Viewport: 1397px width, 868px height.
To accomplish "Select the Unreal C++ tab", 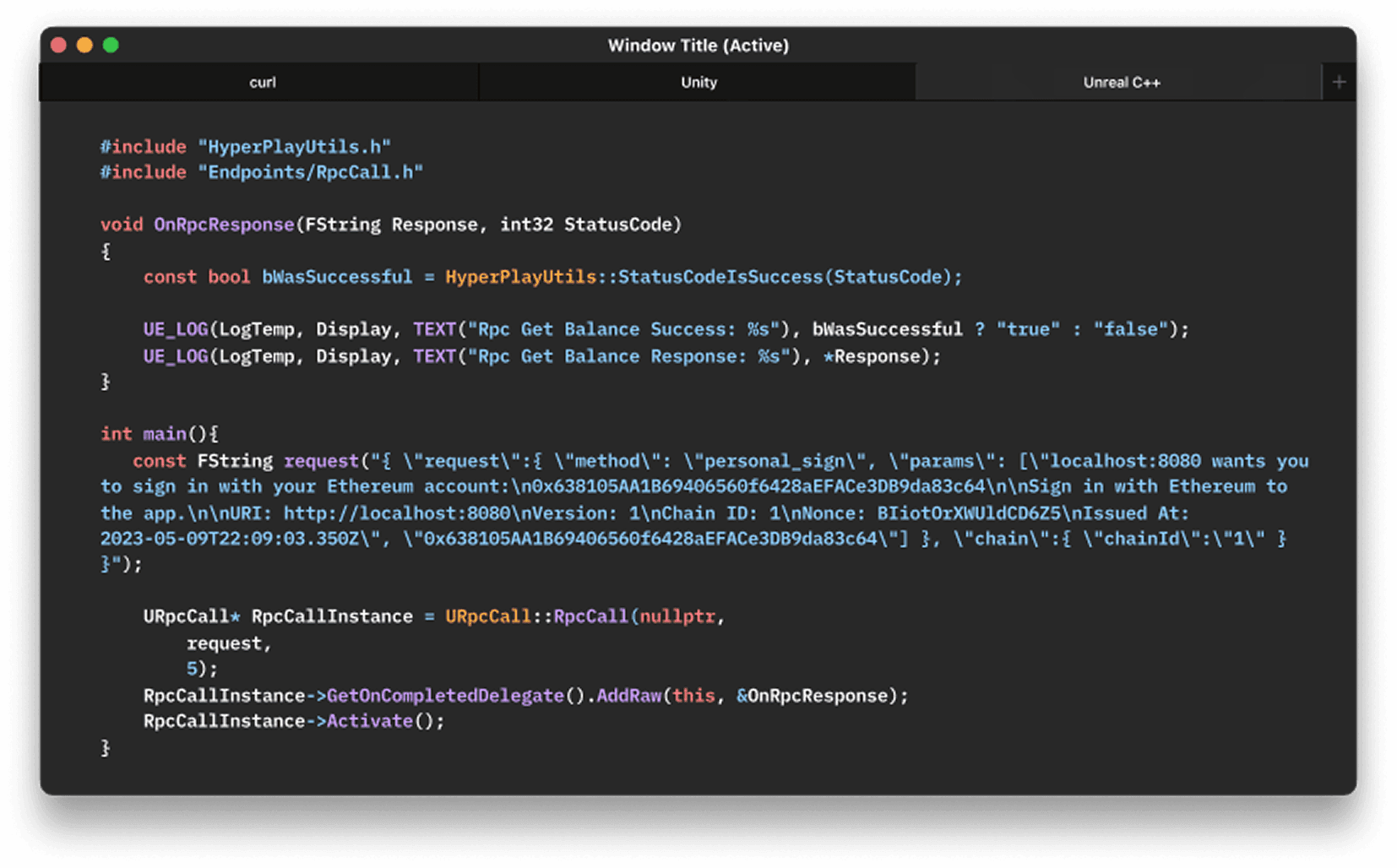I will [1121, 82].
